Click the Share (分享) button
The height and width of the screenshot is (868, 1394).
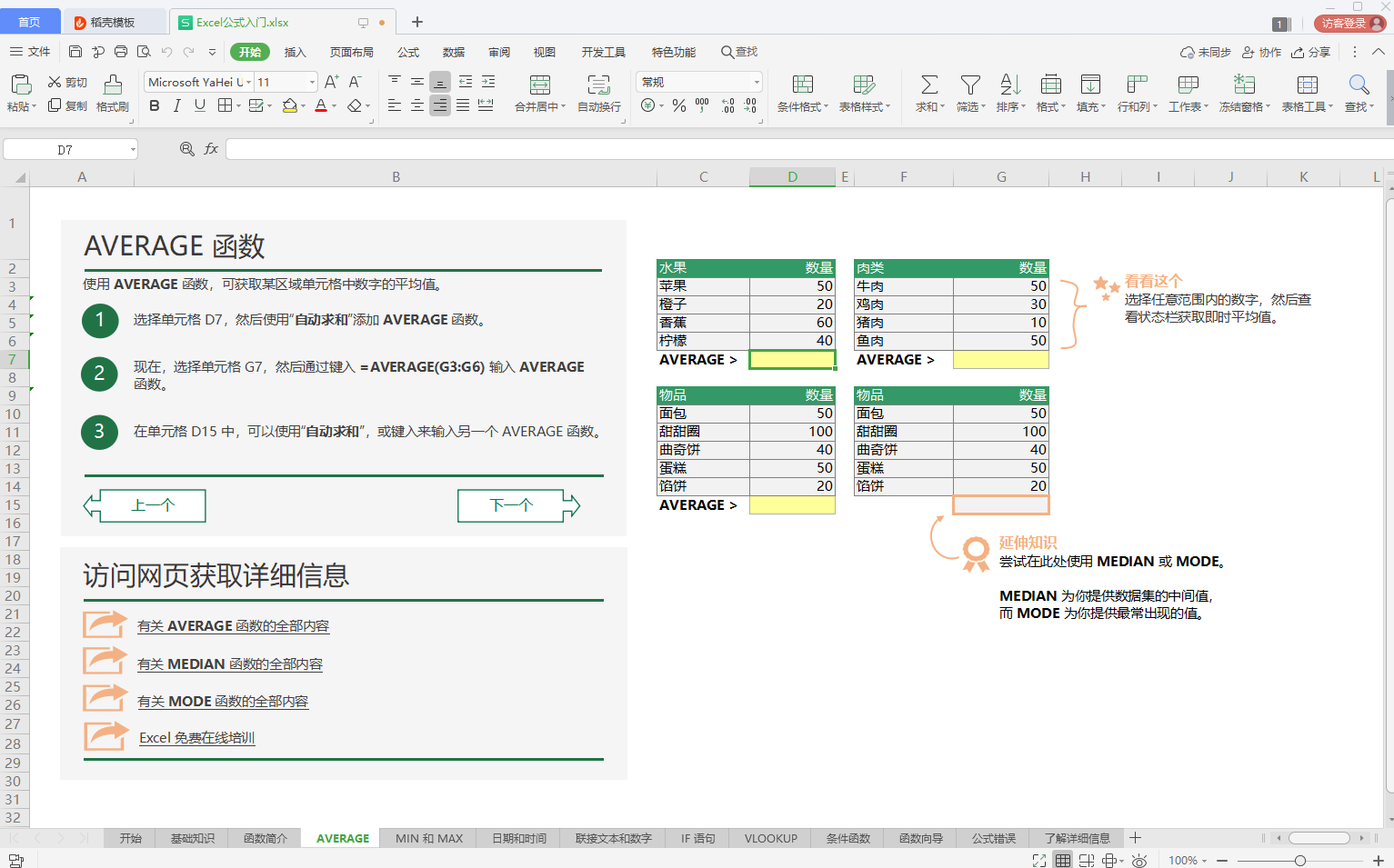click(x=1310, y=52)
